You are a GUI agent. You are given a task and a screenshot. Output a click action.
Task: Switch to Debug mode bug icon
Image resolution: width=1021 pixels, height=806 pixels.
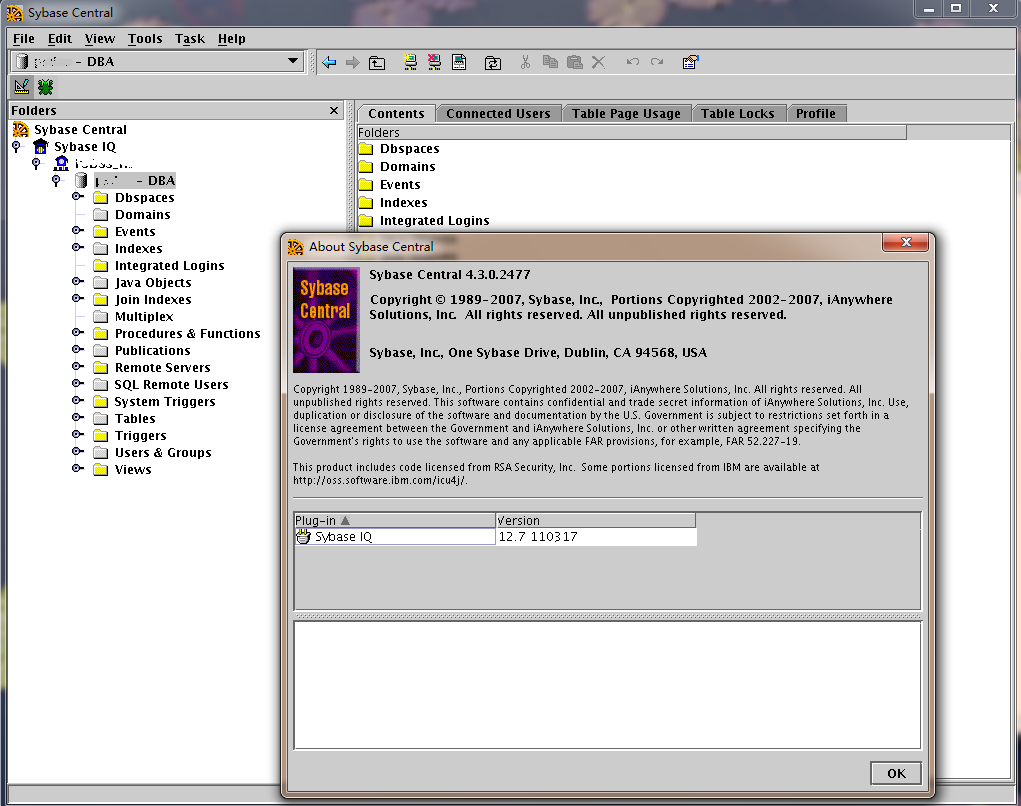[x=46, y=86]
